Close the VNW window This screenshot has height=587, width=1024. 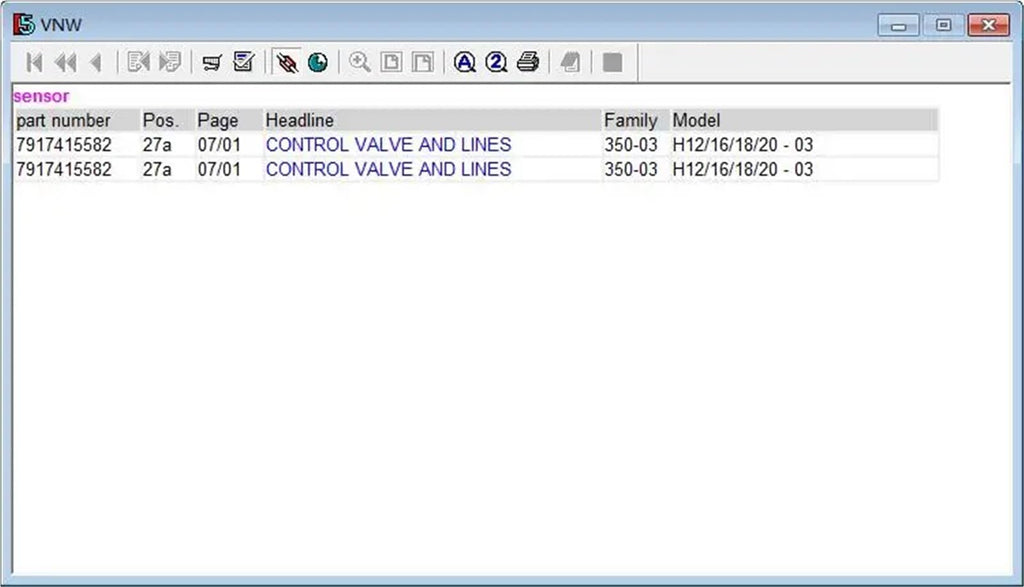coord(989,25)
